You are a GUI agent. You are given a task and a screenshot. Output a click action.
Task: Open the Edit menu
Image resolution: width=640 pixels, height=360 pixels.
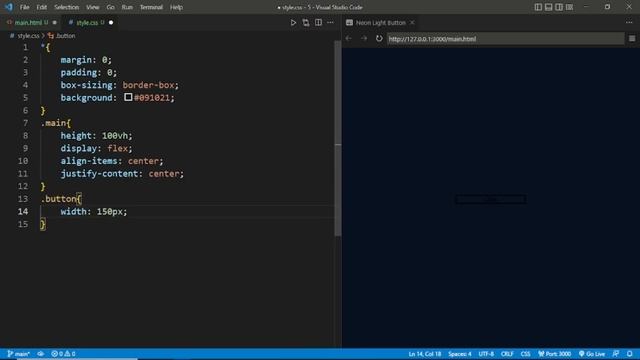[42, 7]
